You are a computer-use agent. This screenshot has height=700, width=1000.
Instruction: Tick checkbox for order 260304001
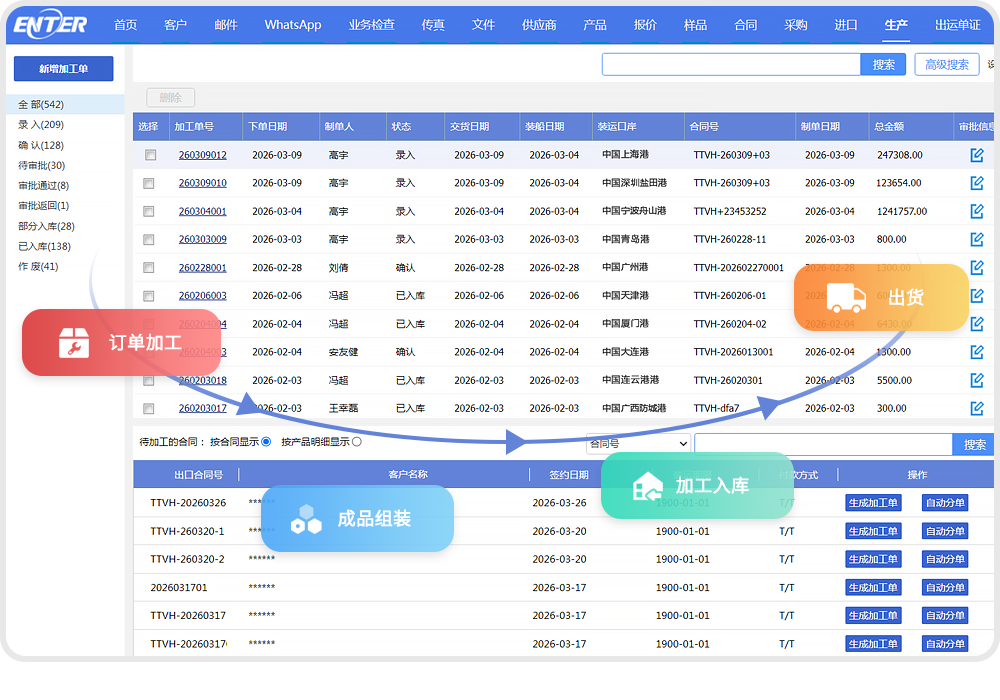pos(149,212)
